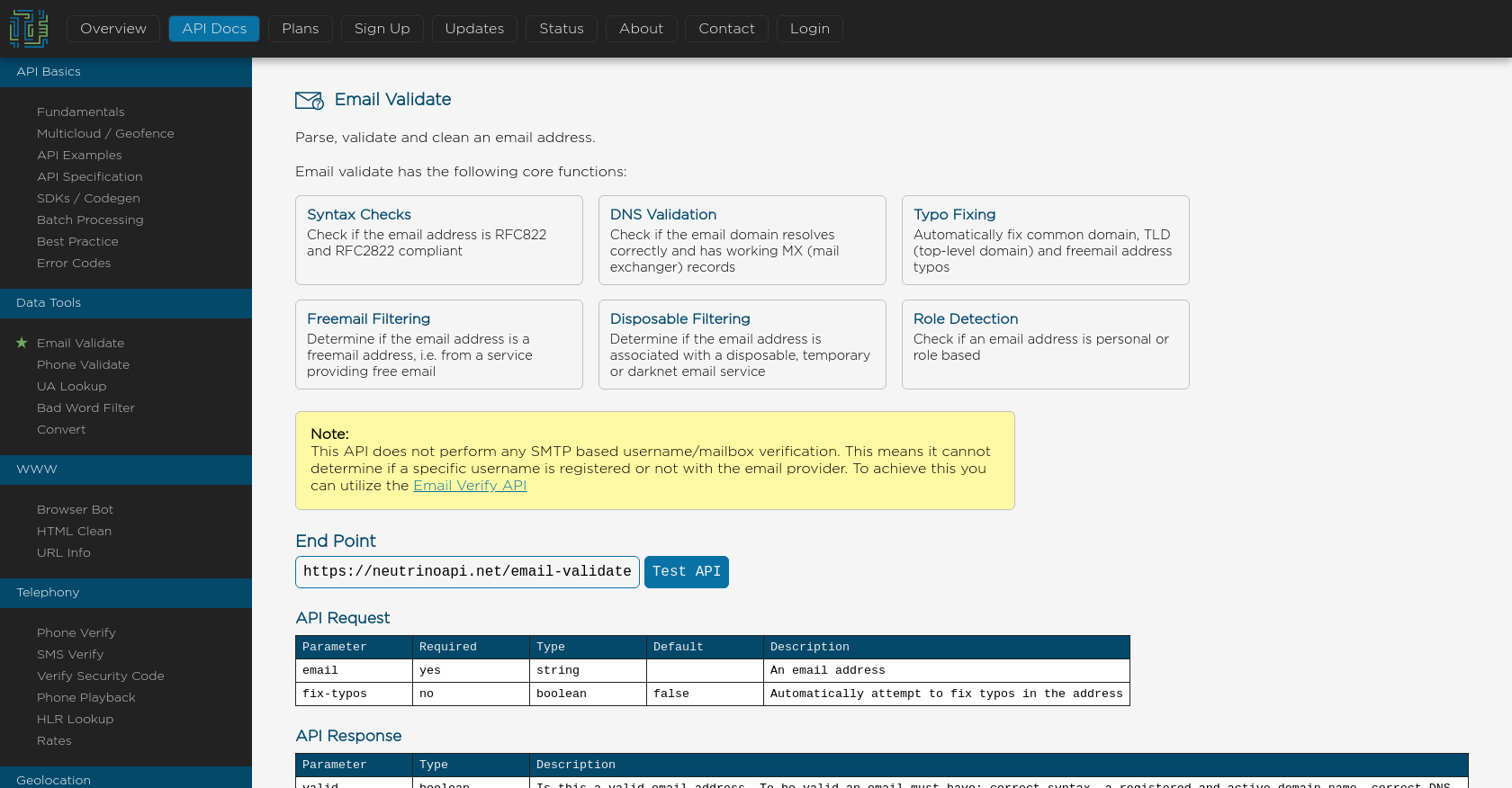Click the Telephony section header
Image resolution: width=1512 pixels, height=788 pixels.
coord(126,593)
